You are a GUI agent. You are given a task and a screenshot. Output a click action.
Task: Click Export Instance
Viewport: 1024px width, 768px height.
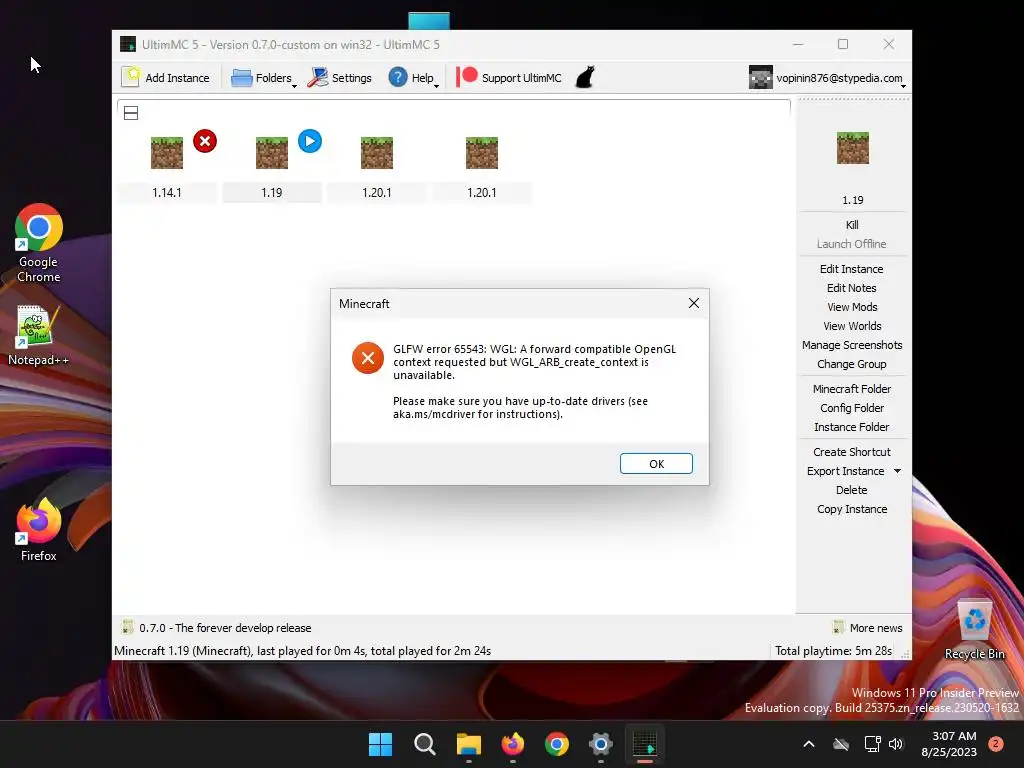click(845, 471)
